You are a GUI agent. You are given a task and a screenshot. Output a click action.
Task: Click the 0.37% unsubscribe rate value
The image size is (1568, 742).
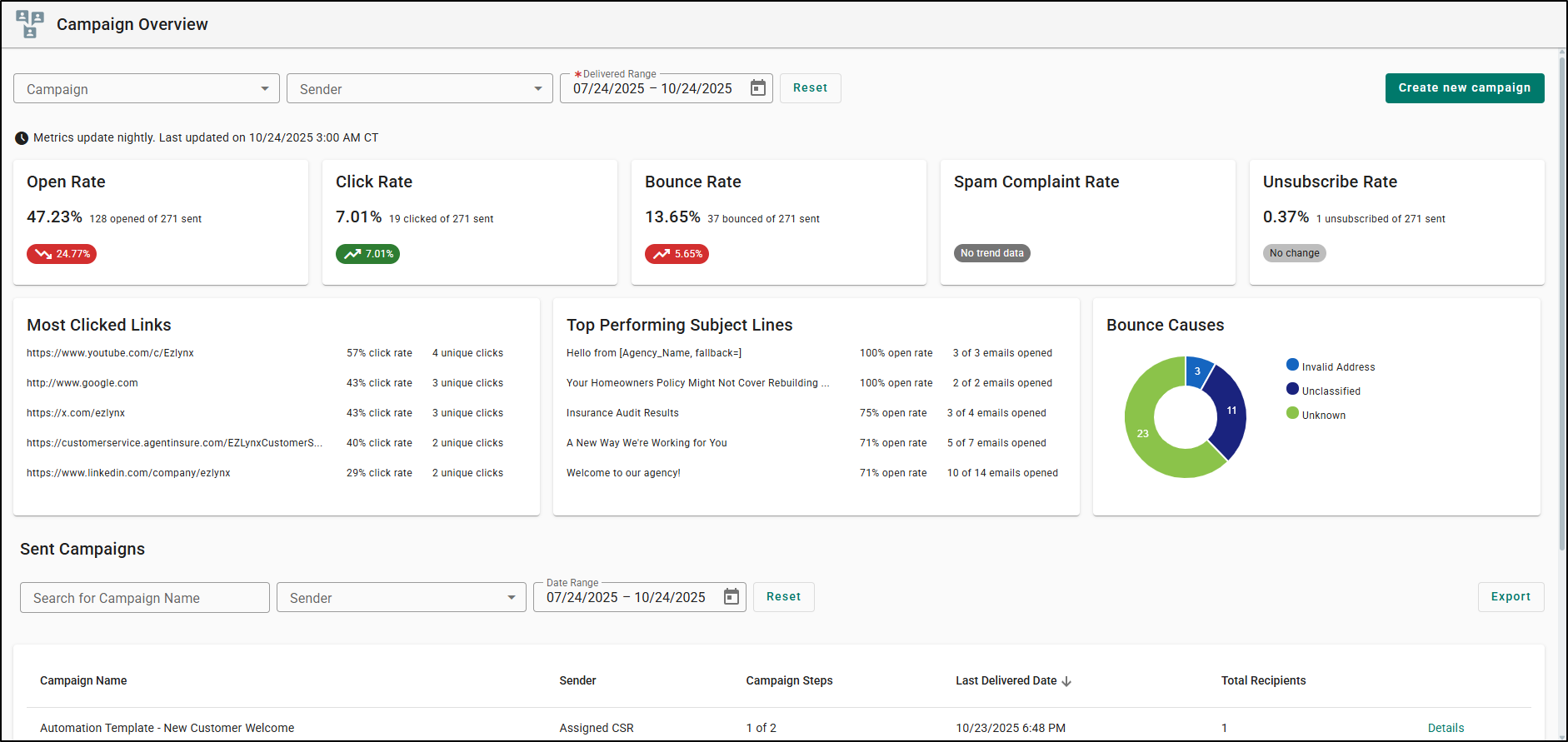click(1286, 217)
